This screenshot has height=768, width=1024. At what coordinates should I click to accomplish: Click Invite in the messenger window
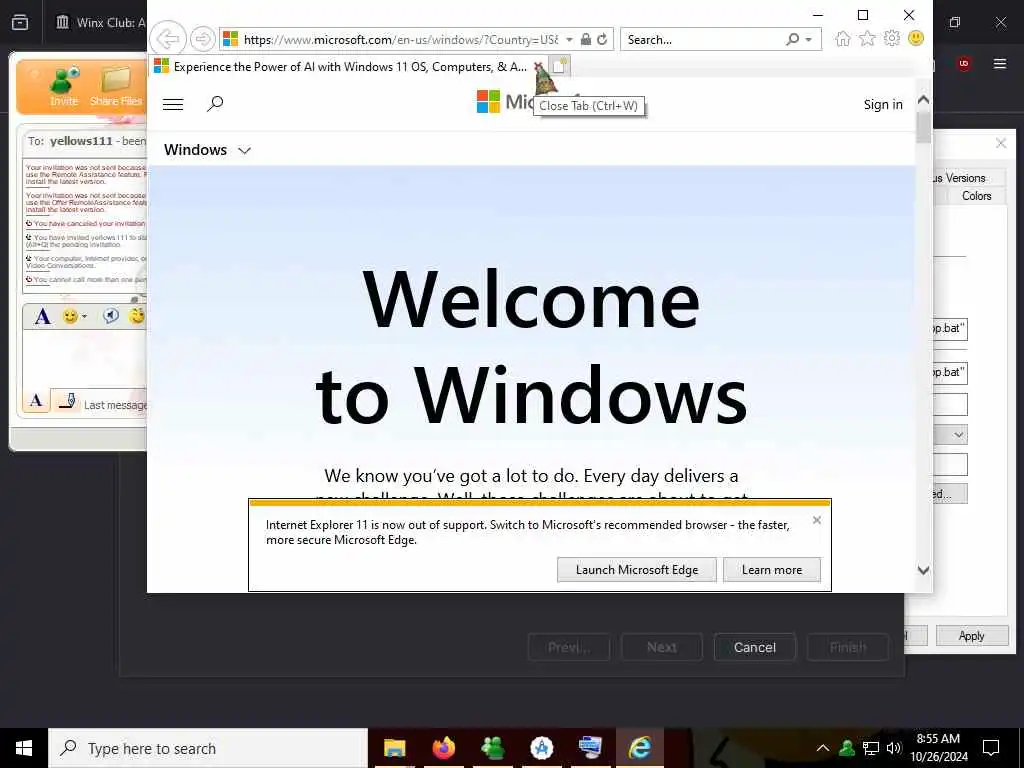(64, 86)
